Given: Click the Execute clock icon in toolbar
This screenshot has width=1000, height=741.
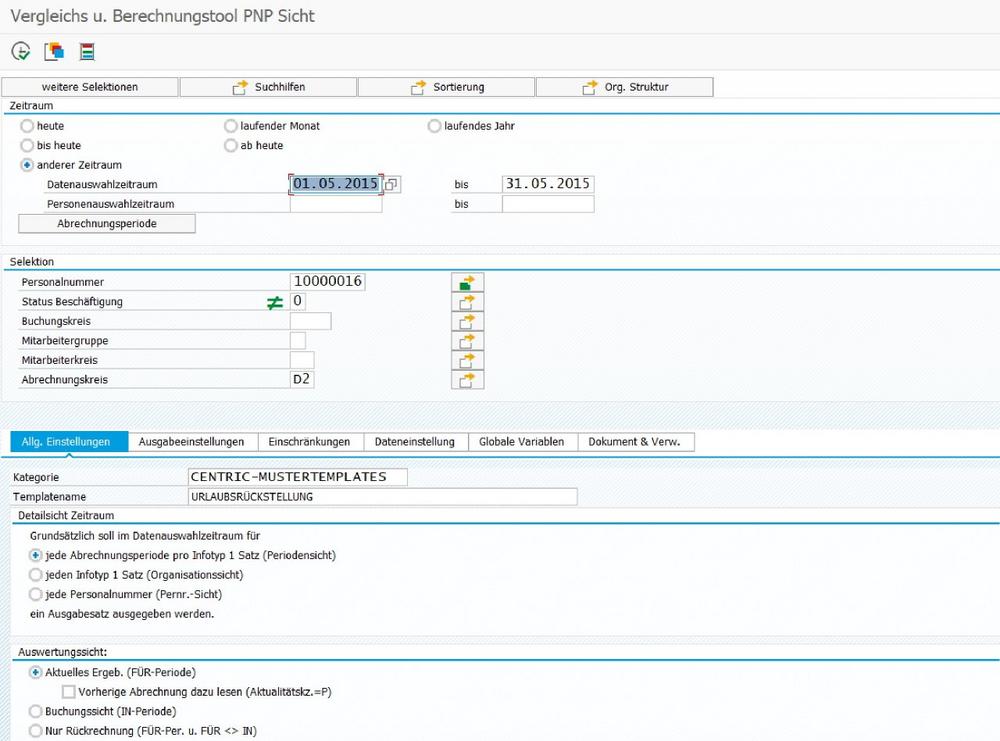Looking at the screenshot, I should click(x=21, y=51).
